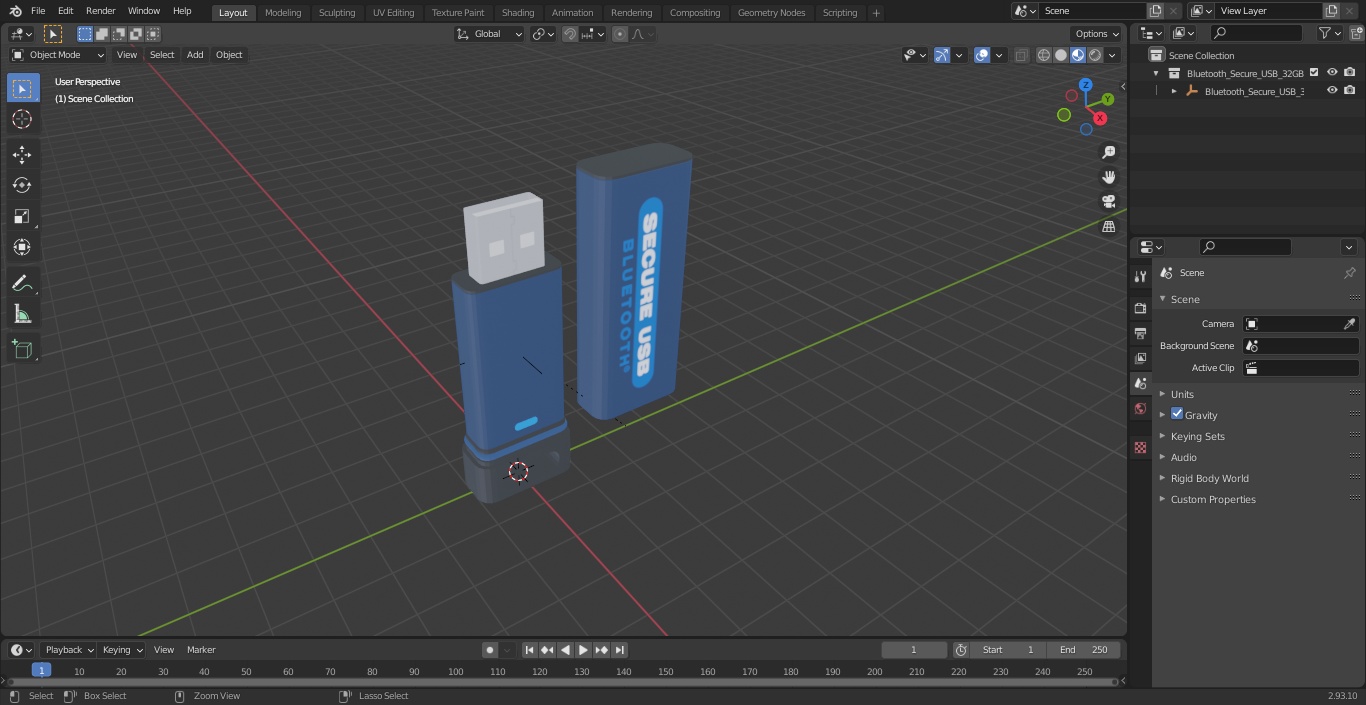Open the View Layer properties tab
Viewport: 1366px width, 705px height.
[x=1140, y=358]
